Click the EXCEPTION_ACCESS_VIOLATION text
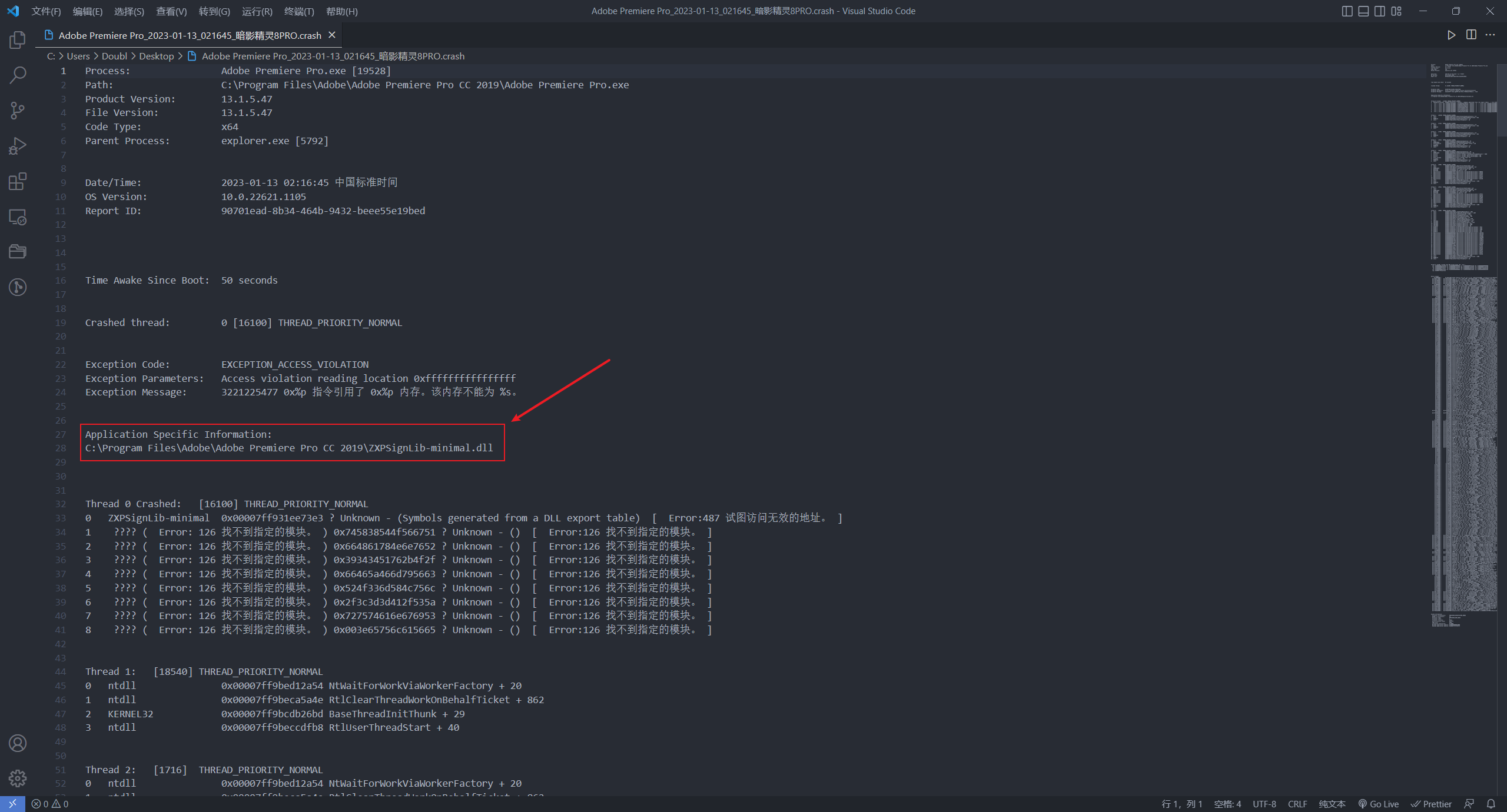Image resolution: width=1507 pixels, height=812 pixels. coord(295,364)
